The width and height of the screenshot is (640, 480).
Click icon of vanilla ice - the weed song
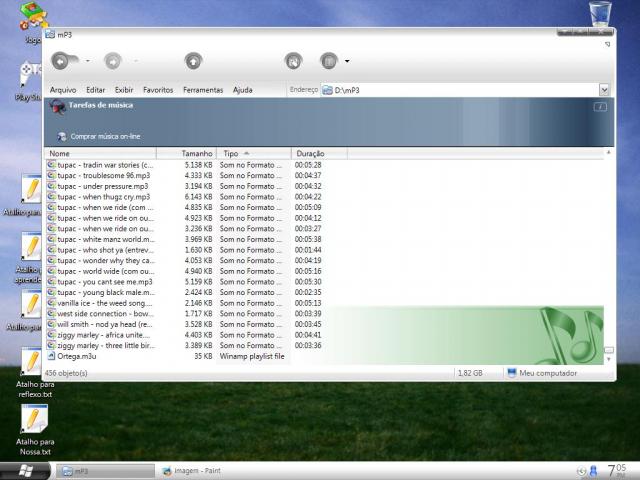pos(51,303)
